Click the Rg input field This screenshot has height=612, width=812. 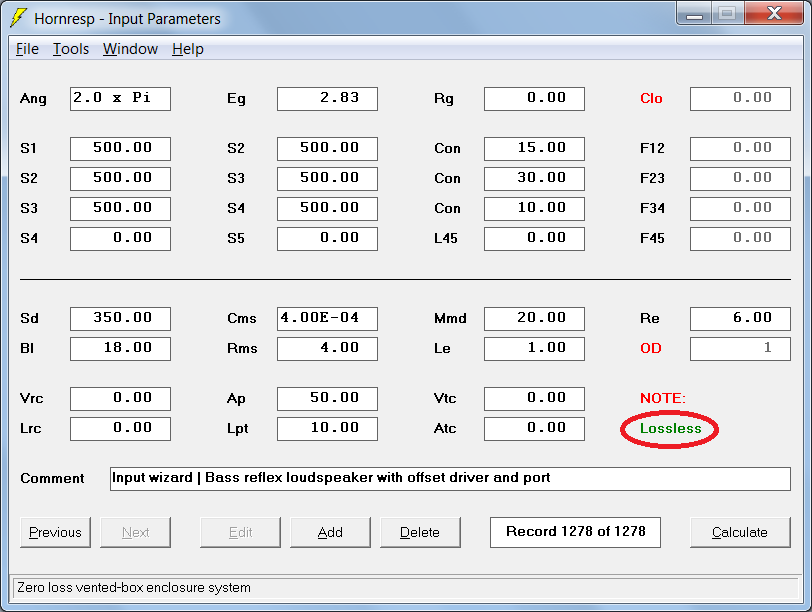click(534, 99)
